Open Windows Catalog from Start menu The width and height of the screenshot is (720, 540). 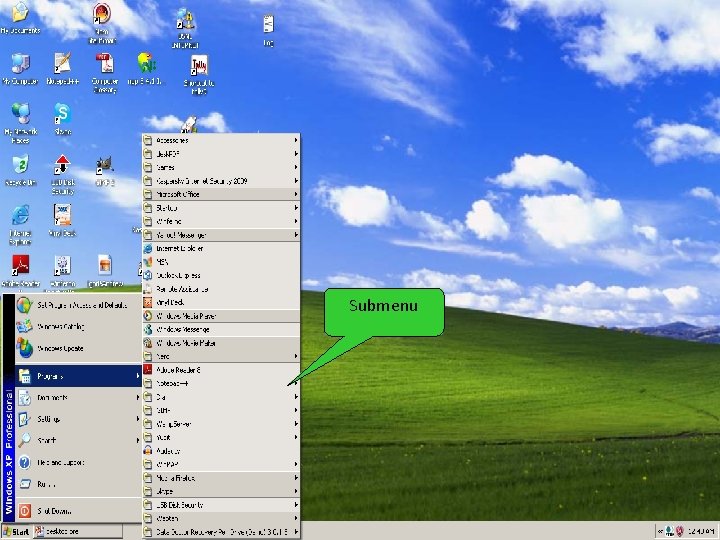point(78,326)
